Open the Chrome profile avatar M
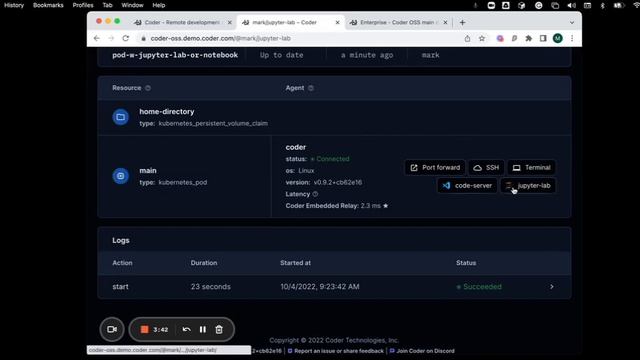The image size is (640, 360). point(558,38)
